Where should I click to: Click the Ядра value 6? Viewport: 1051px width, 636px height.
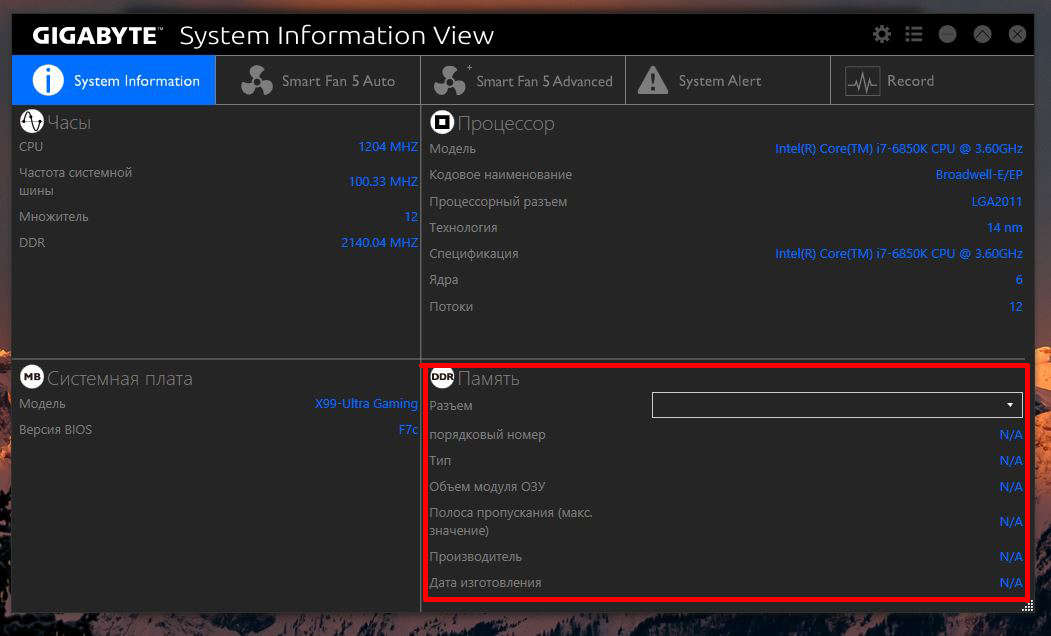tap(1019, 279)
